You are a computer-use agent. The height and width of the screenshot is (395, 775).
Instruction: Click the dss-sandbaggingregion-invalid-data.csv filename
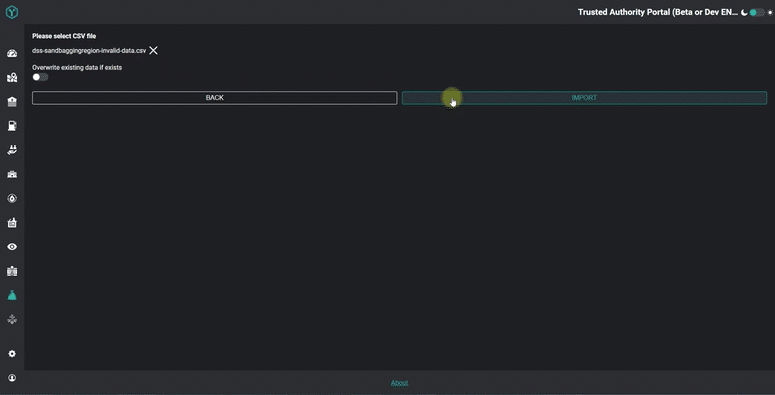point(89,50)
